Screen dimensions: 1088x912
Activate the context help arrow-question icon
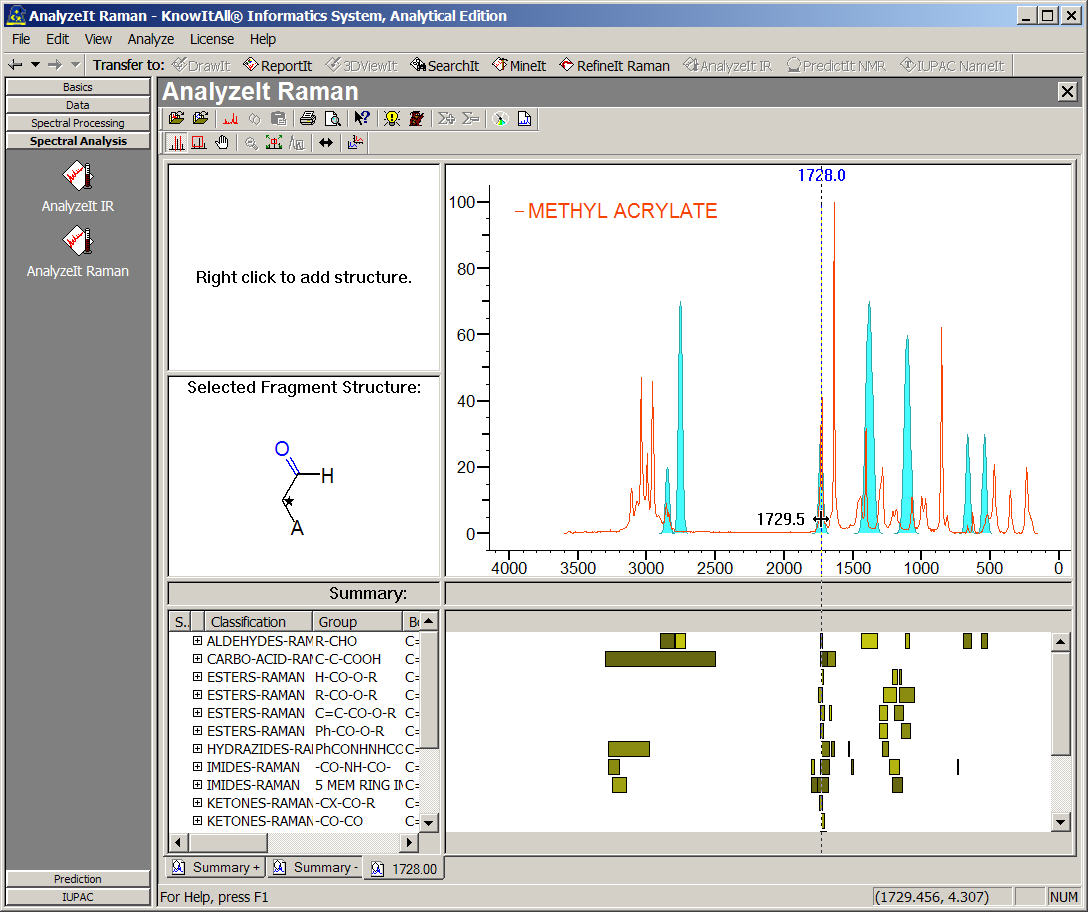point(362,119)
